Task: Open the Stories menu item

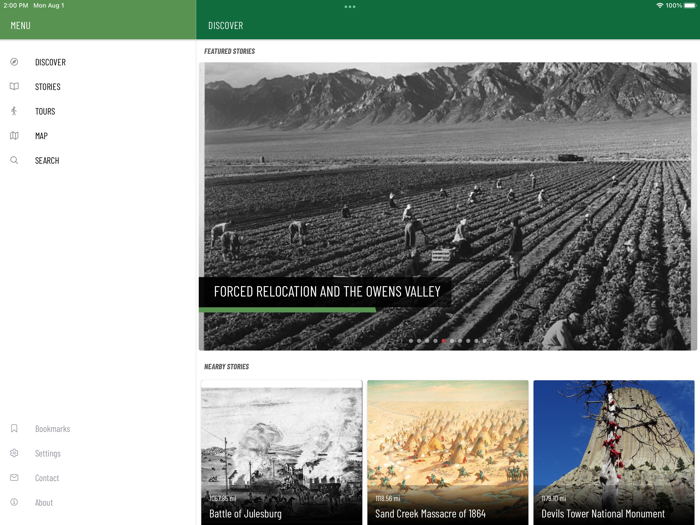Action: [x=48, y=87]
